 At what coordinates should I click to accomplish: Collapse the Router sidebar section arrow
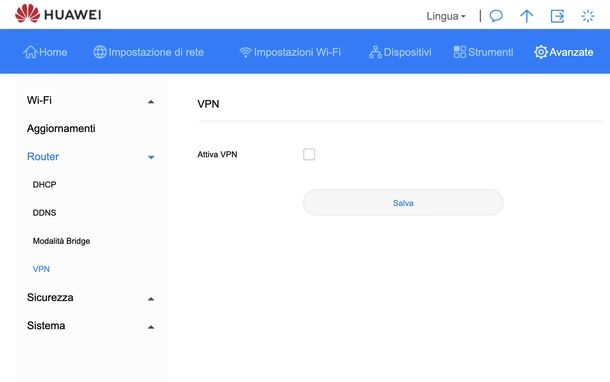point(151,157)
